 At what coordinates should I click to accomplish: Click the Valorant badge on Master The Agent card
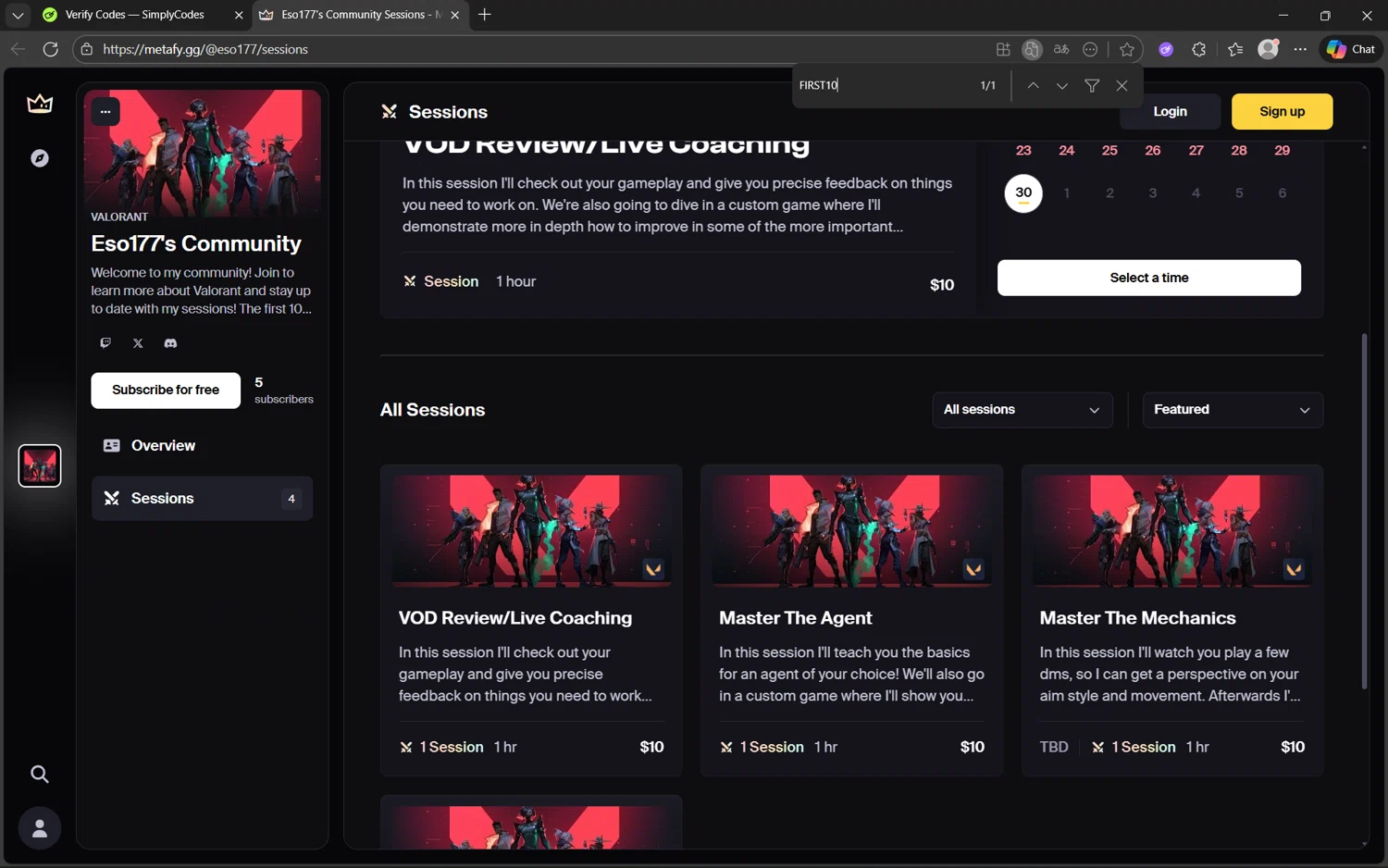[x=973, y=569]
